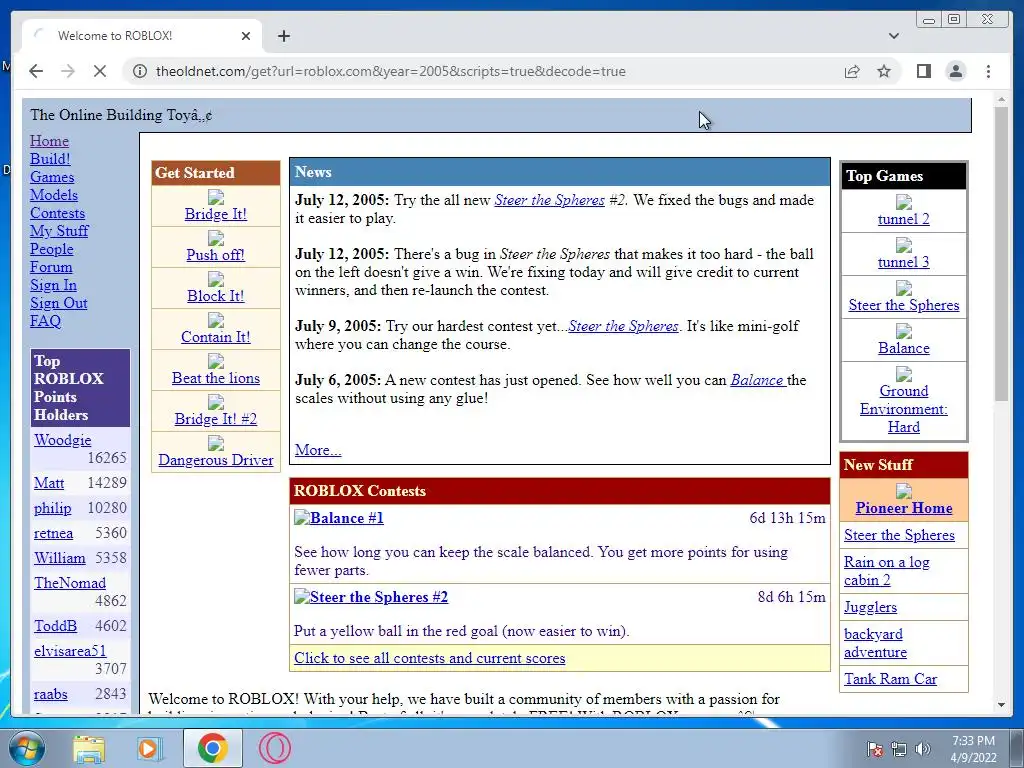1024x768 pixels.
Task: Open the Jugglers link
Action: coord(871,607)
